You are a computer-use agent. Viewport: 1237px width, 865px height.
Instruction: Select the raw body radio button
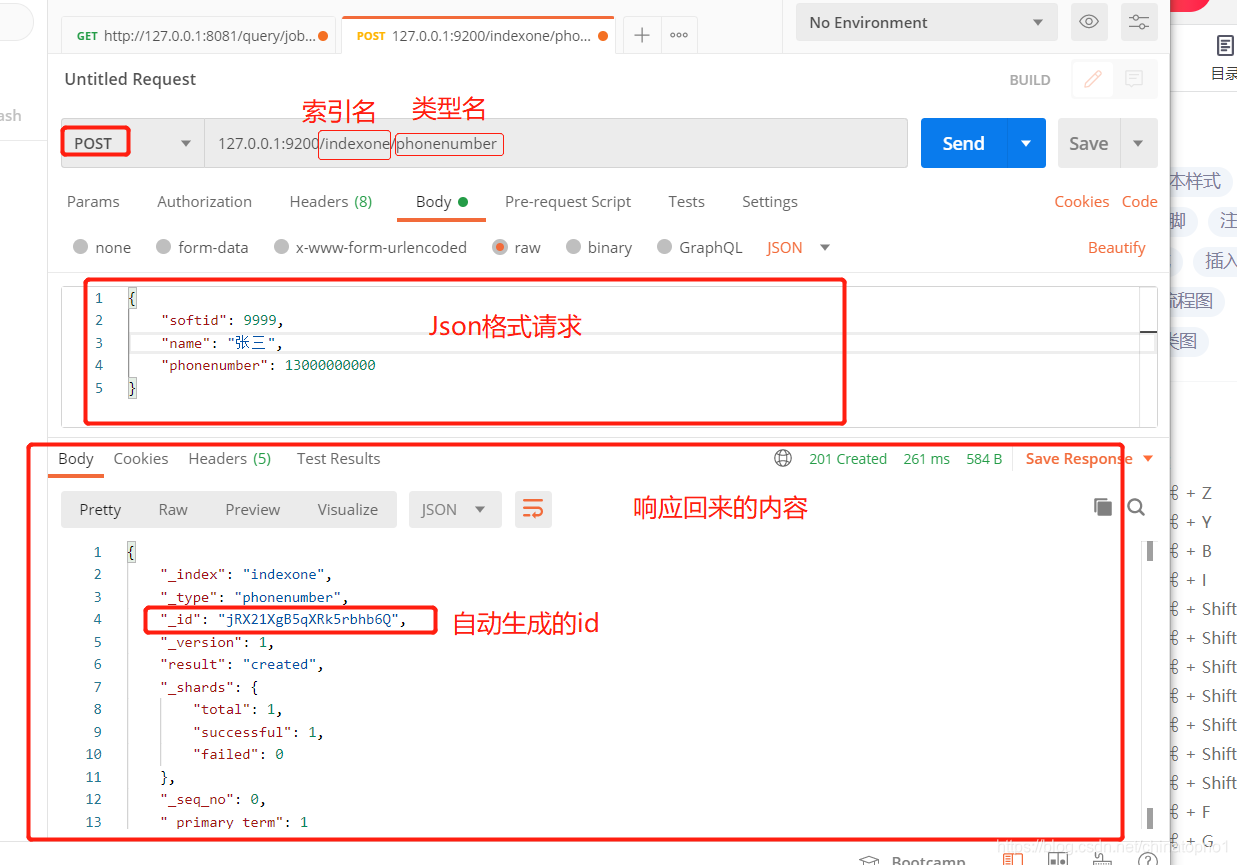point(500,247)
